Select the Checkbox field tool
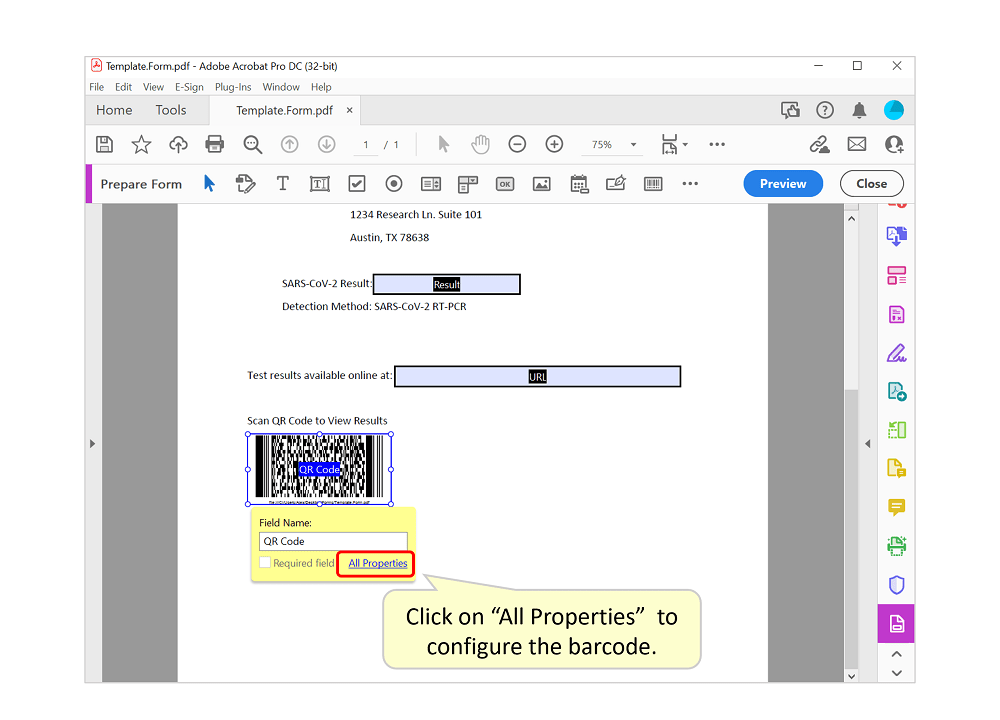 [356, 183]
